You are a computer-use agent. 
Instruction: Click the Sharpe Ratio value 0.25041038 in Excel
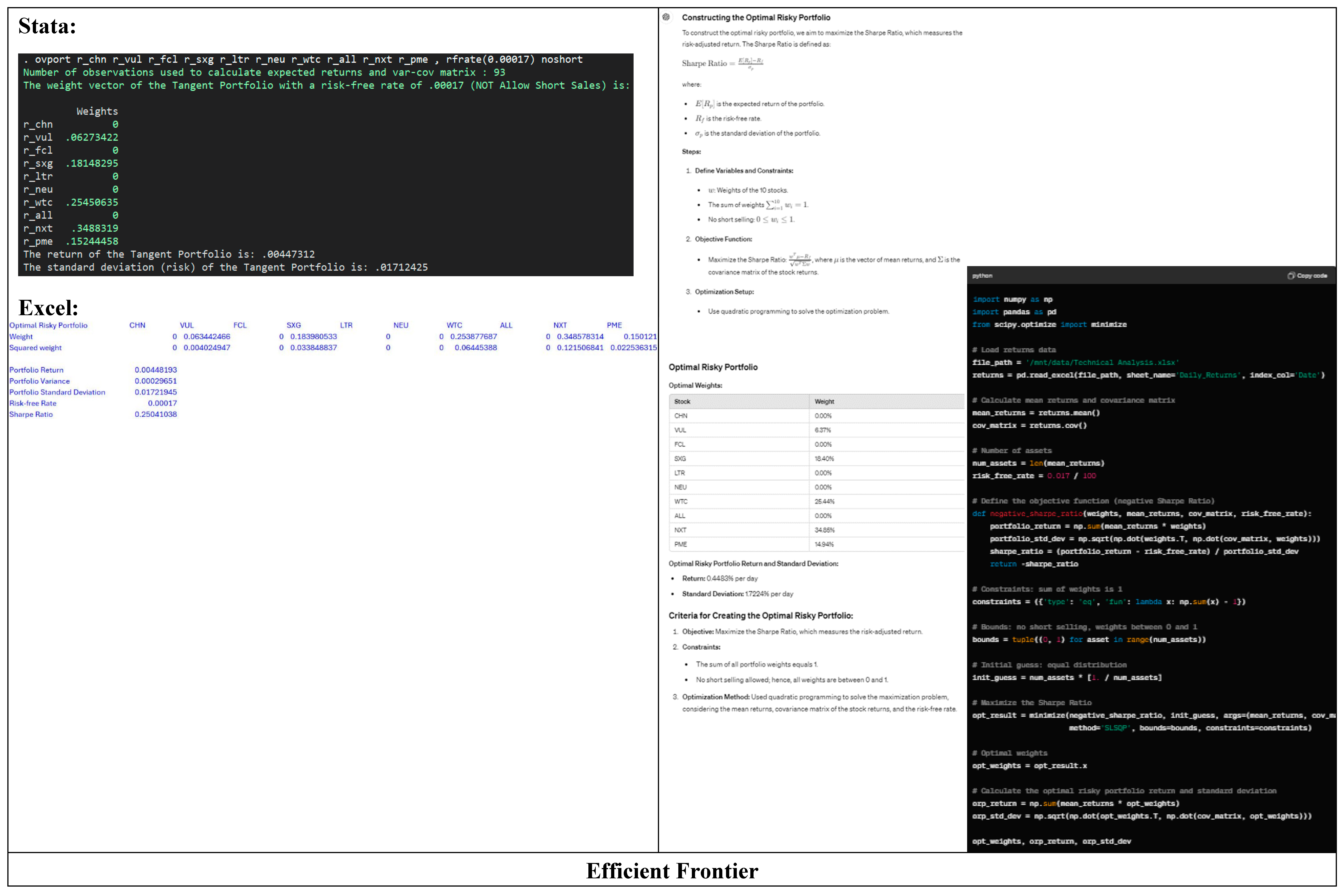(157, 414)
